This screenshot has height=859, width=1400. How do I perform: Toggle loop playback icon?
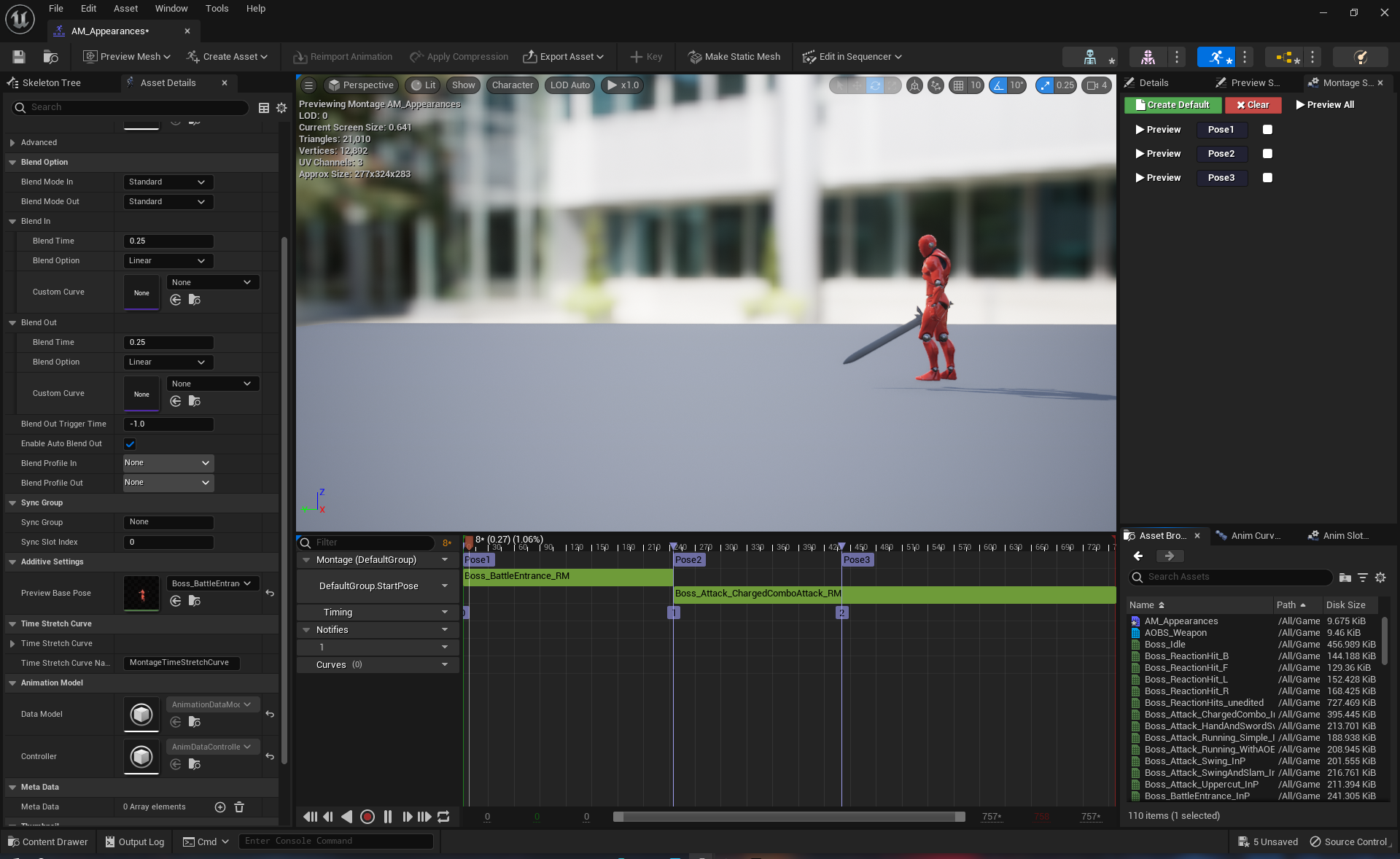pos(443,817)
